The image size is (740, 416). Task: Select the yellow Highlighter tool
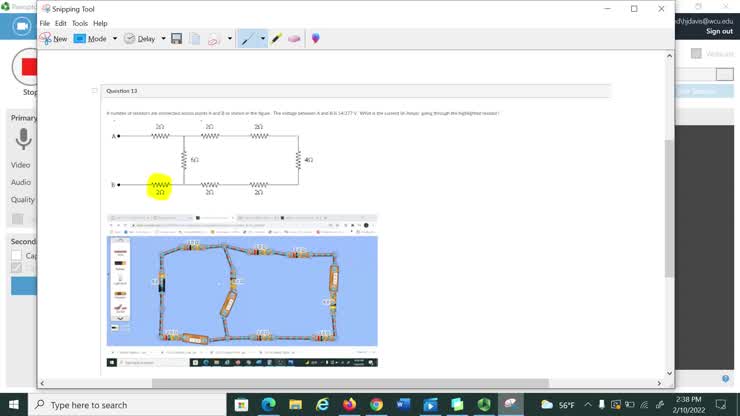click(277, 39)
